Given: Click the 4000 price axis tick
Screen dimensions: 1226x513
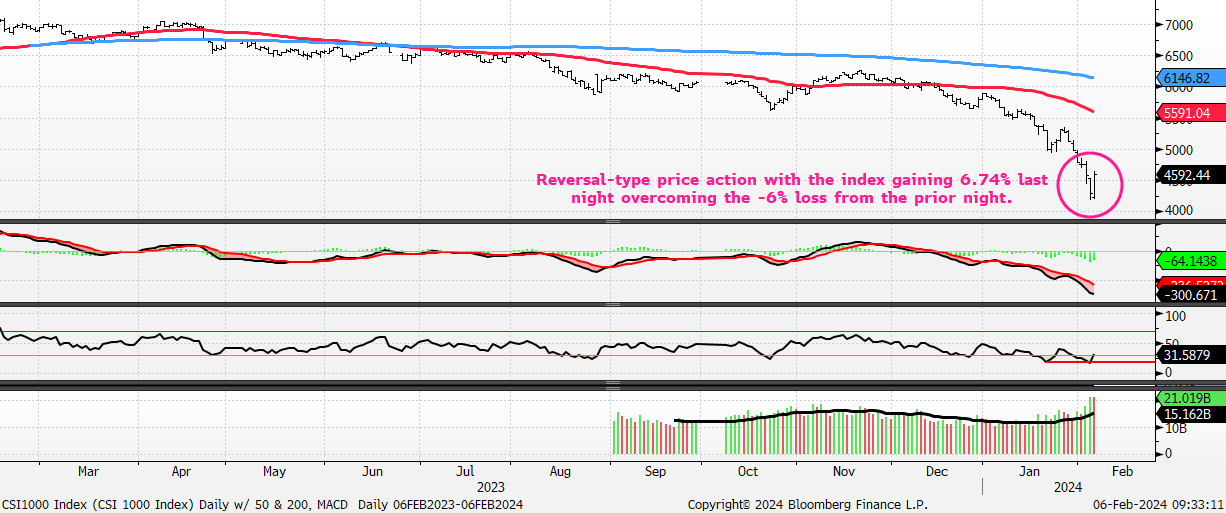Looking at the screenshot, I should click(x=1178, y=211).
